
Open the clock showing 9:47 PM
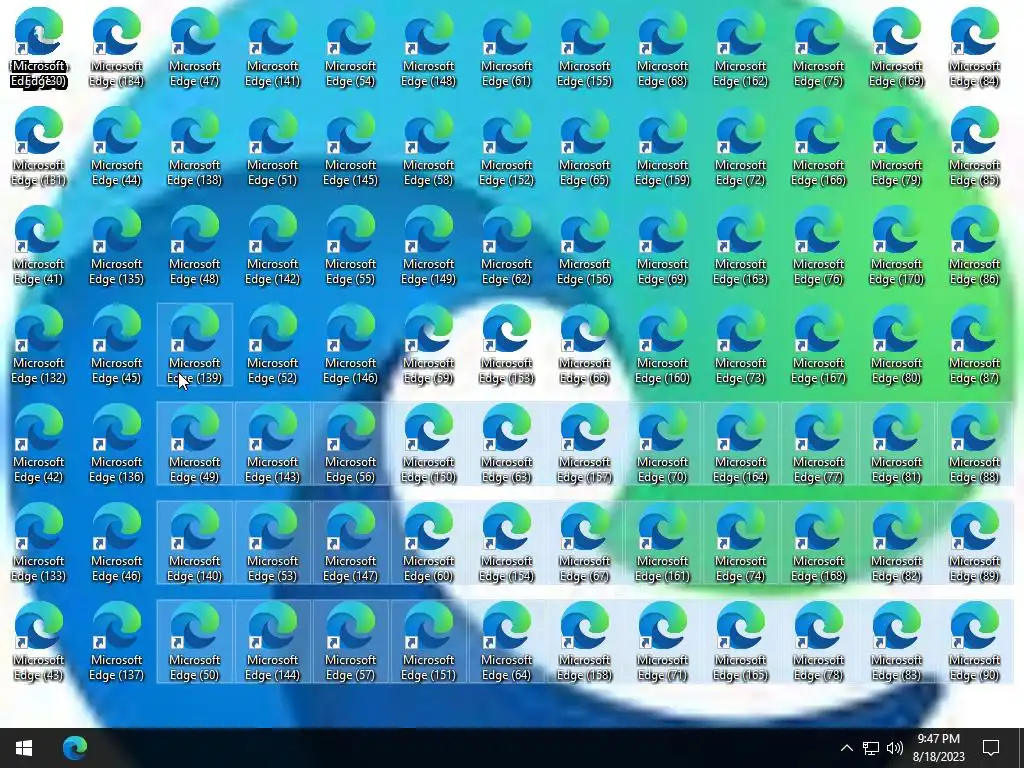(x=938, y=748)
